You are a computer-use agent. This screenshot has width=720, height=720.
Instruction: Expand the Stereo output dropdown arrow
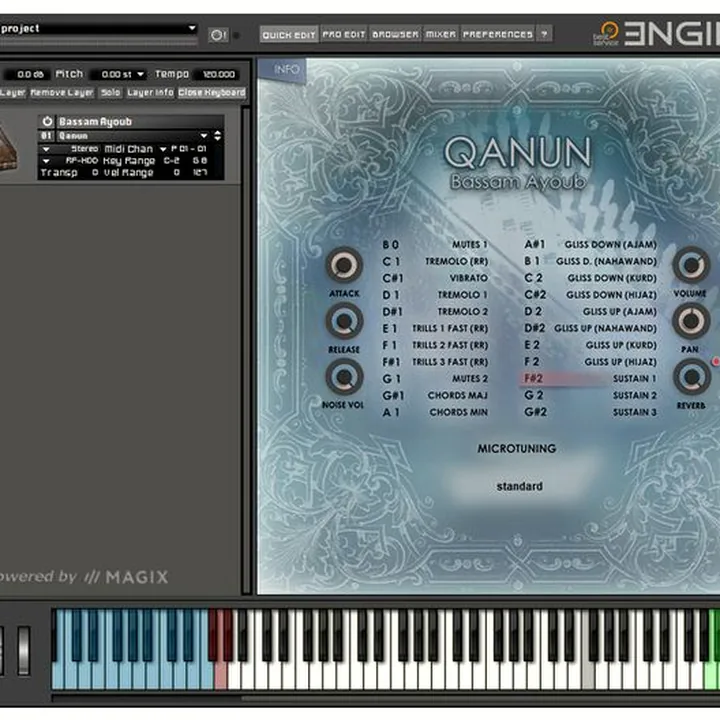point(45,149)
